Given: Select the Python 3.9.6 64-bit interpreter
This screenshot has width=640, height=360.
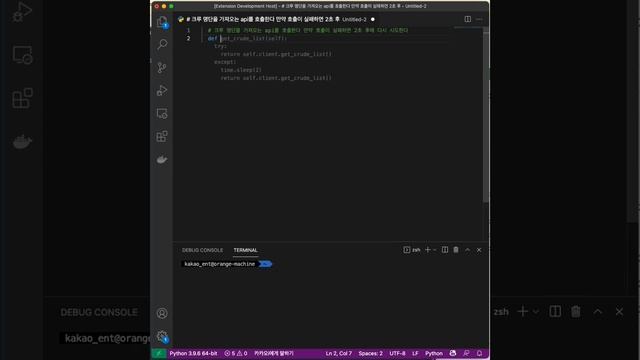Looking at the screenshot, I should click(193, 353).
